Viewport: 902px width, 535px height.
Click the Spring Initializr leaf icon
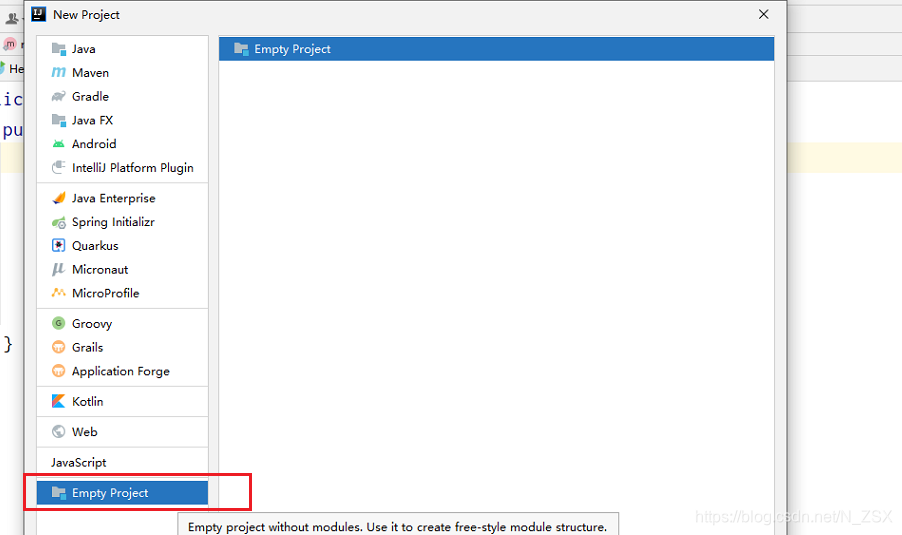(59, 222)
